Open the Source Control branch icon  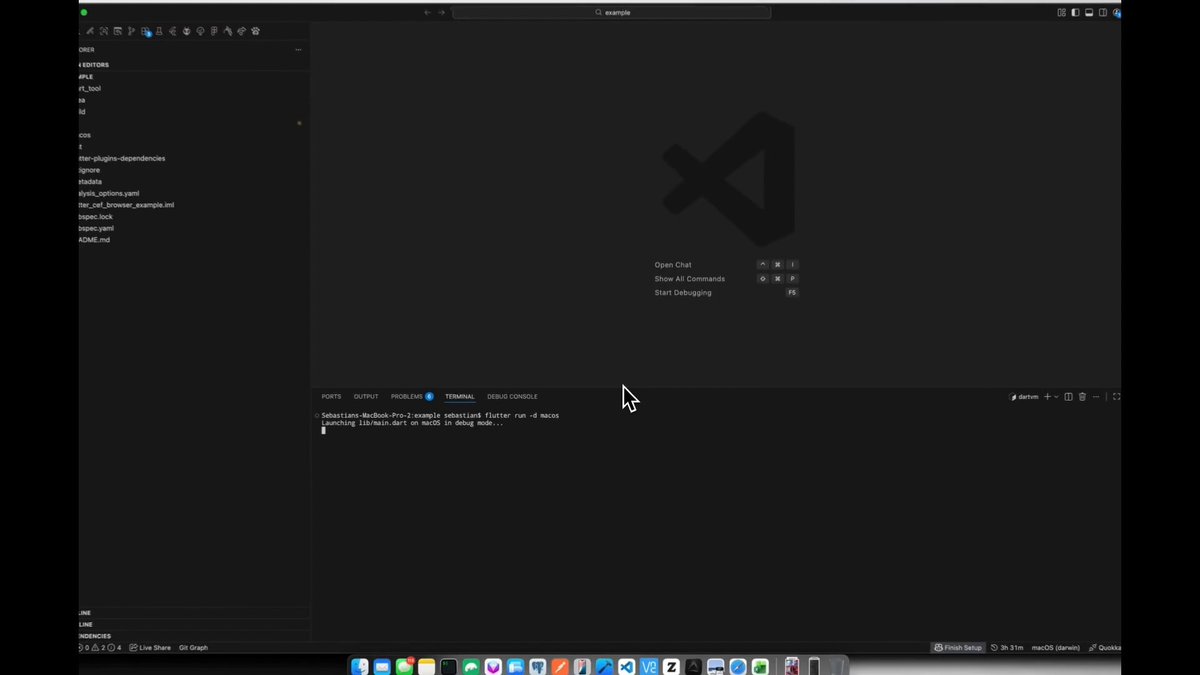pyautogui.click(x=131, y=31)
